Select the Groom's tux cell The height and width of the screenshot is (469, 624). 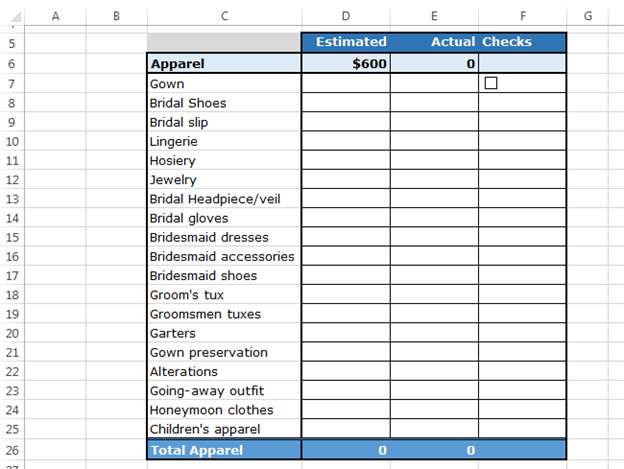coord(224,294)
